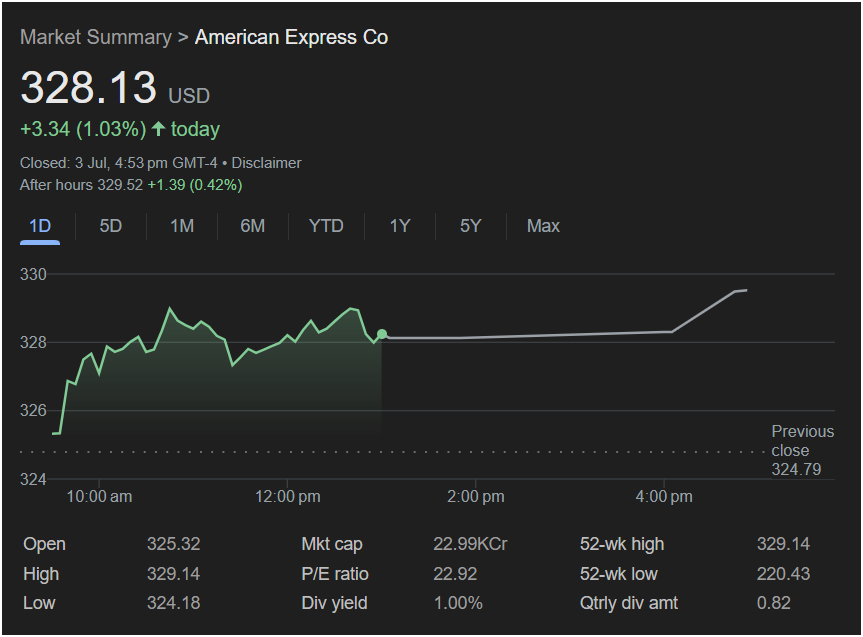Viewport: 863px width, 637px height.
Task: Click the green up arrow beside today
Action: click(159, 129)
